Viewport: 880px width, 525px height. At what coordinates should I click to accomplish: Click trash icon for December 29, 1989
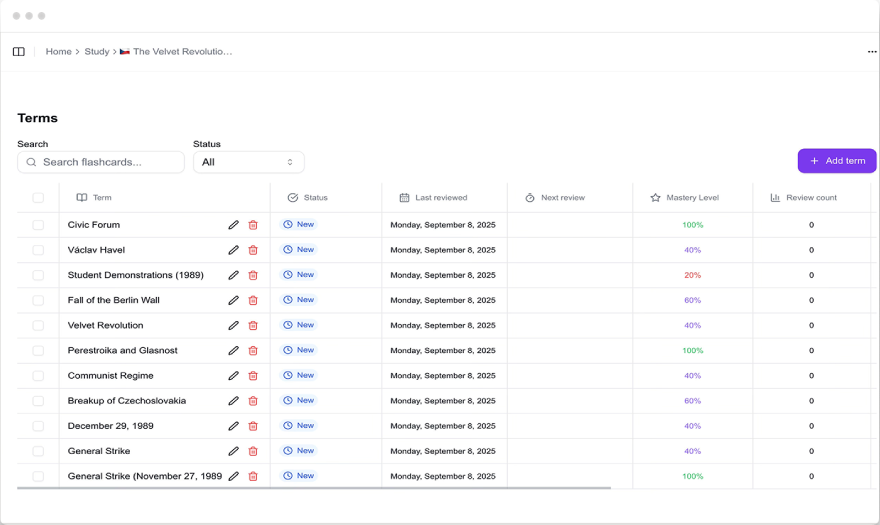tap(253, 426)
